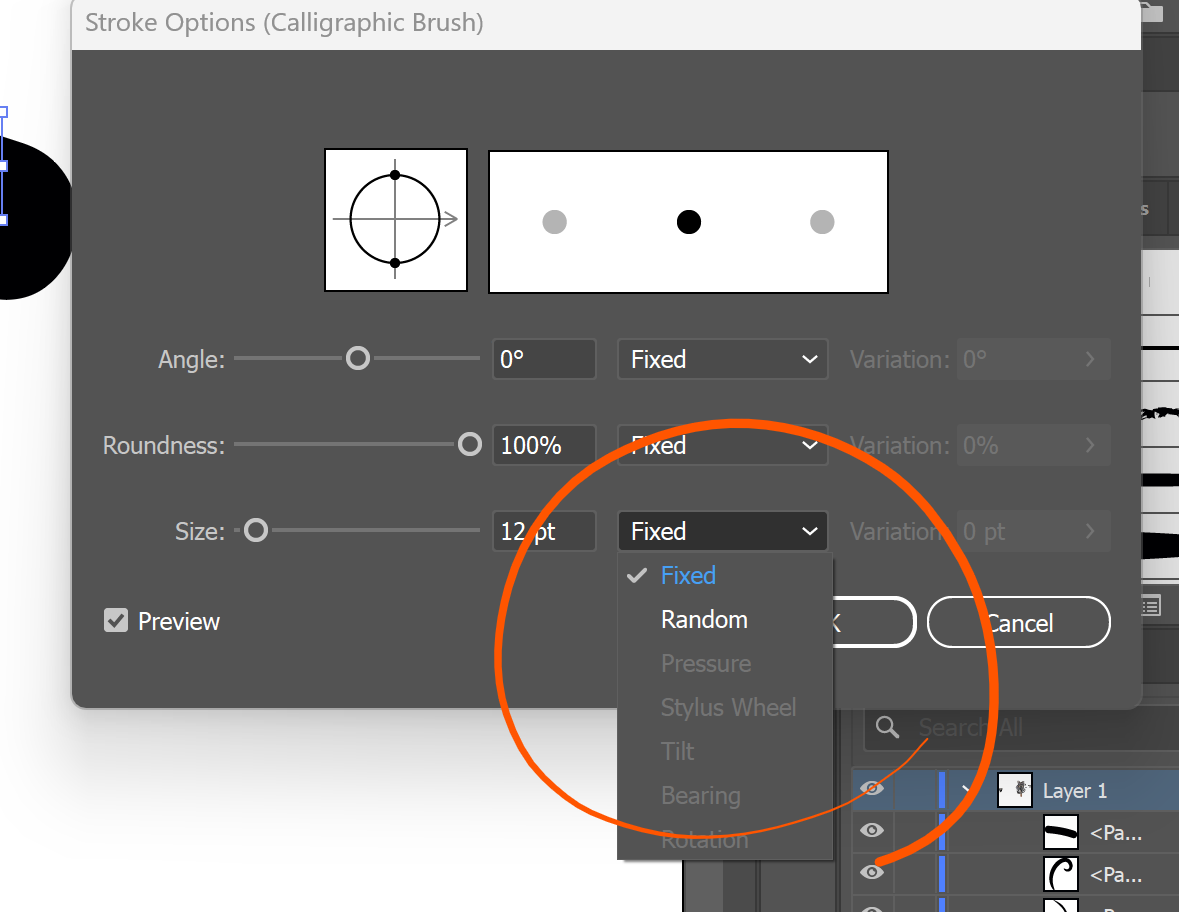
Task: Collapse the Layer 1 disclosure arrow
Action: [967, 790]
